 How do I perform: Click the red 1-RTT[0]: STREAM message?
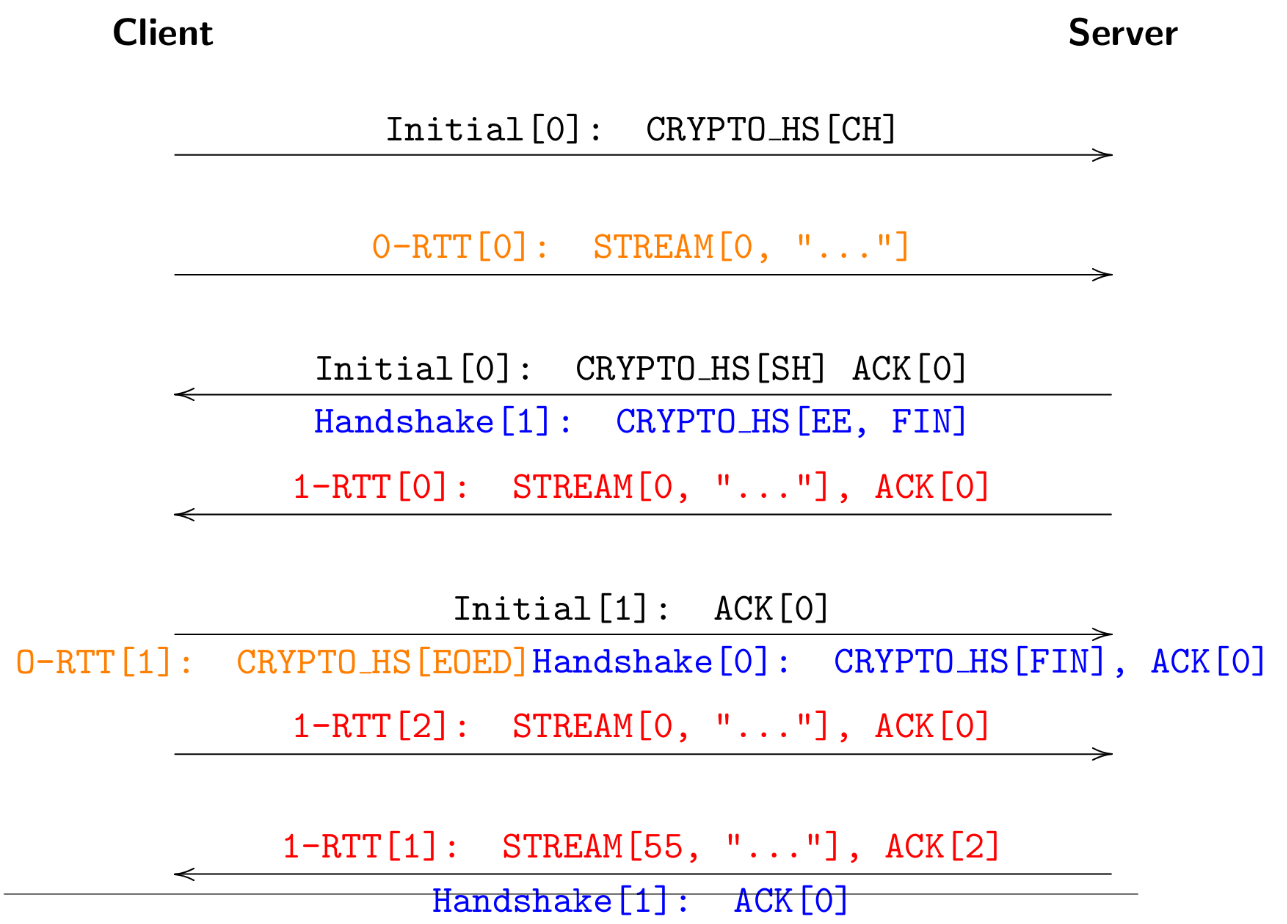pos(641,487)
